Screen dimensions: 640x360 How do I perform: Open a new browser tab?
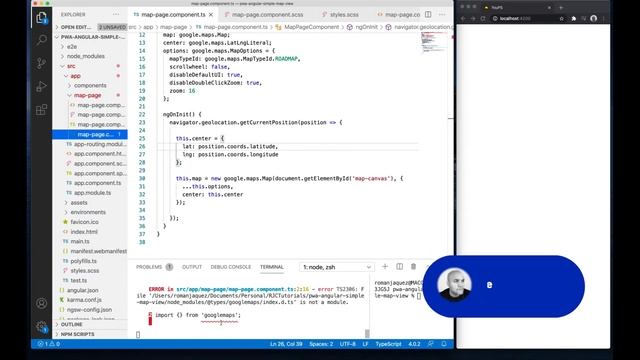(561, 7)
